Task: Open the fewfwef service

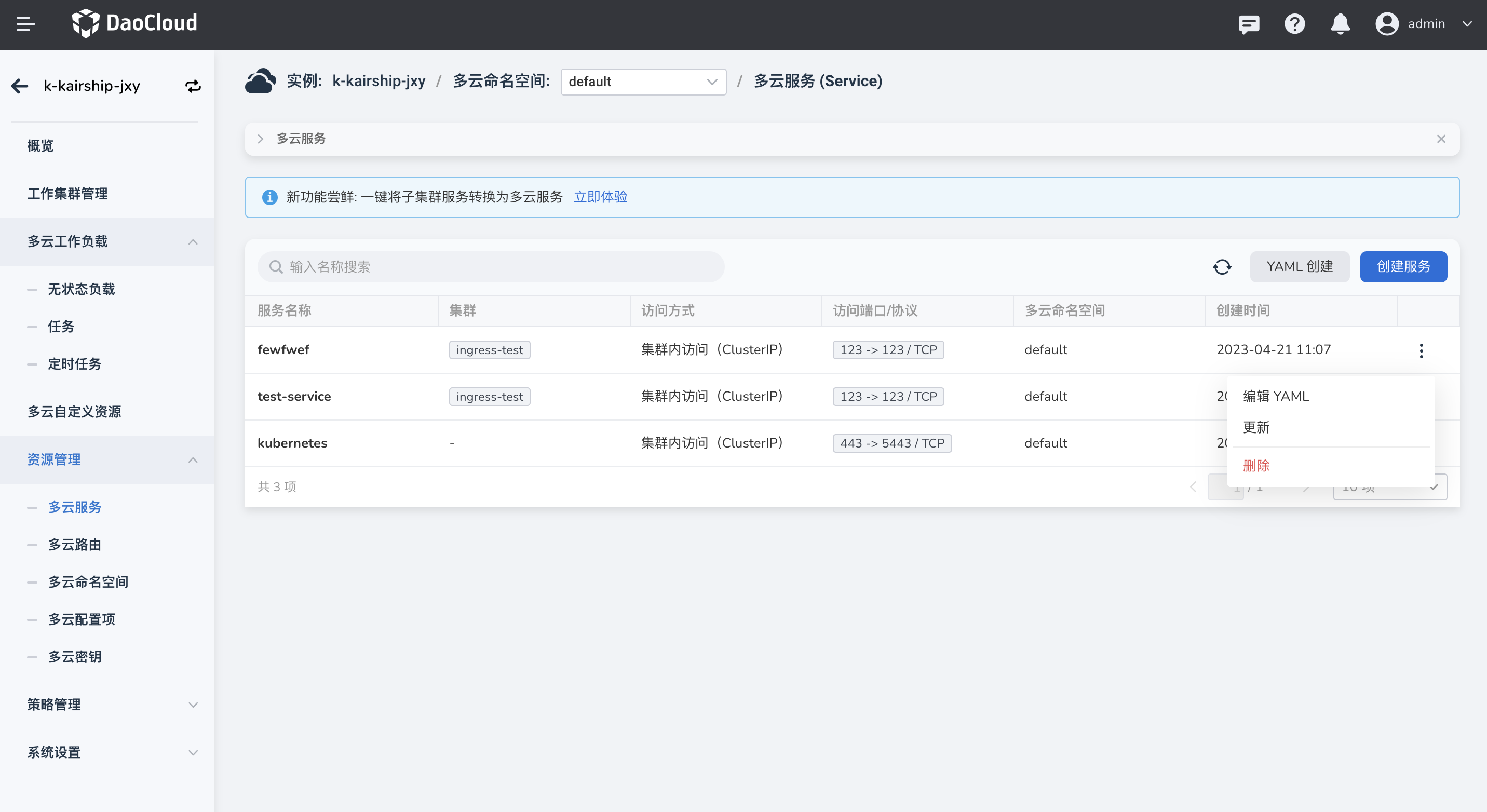Action: point(283,350)
